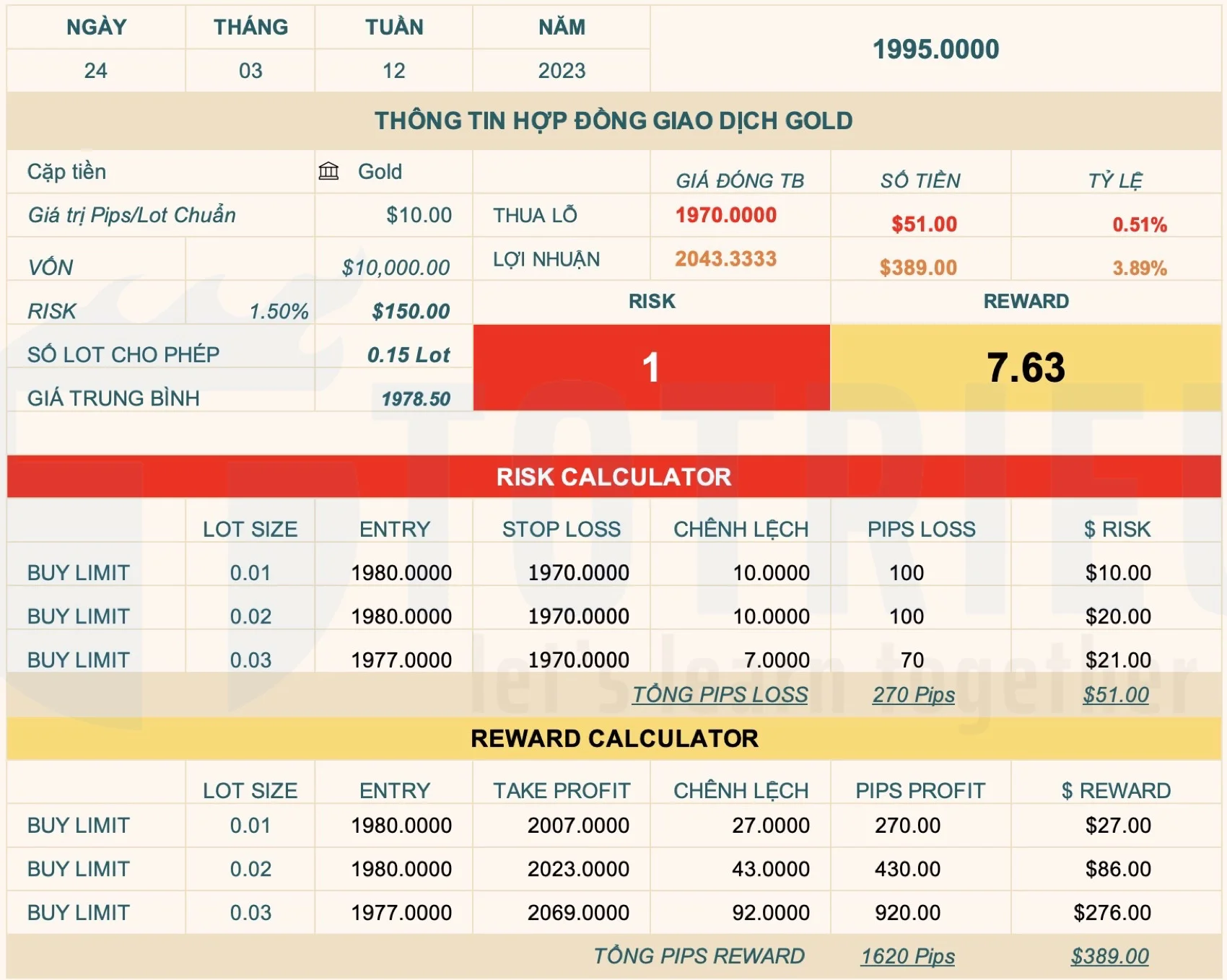Screen dimensions: 1227x980
Task: Select the Gold currency pair cell
Action: pyautogui.click(x=378, y=172)
